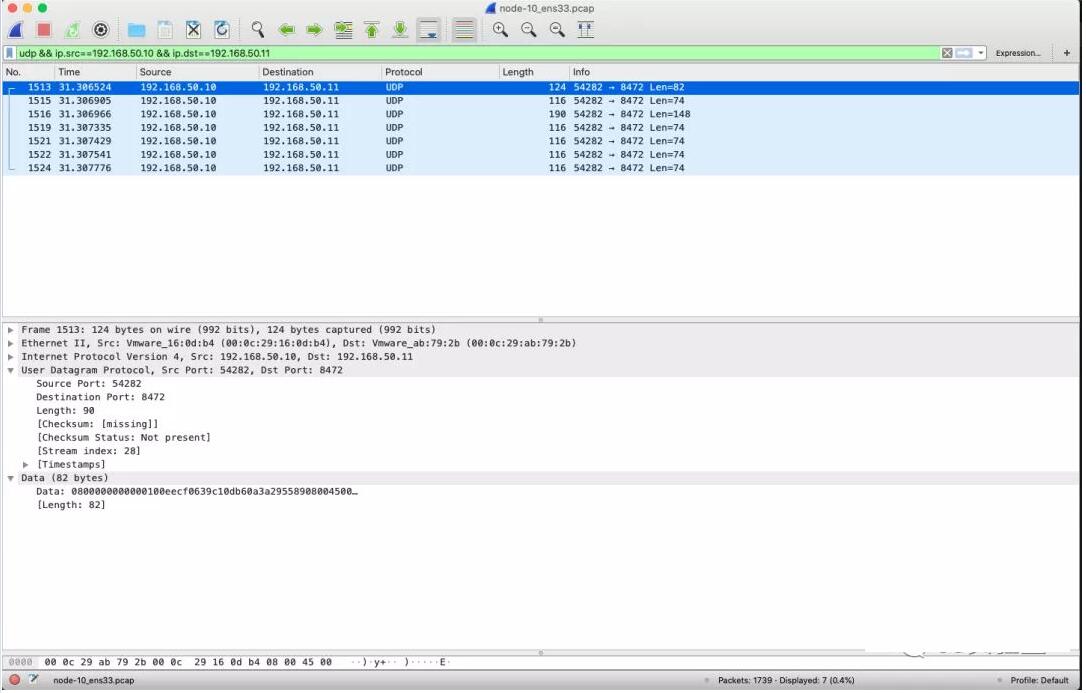1086x693 pixels.
Task: Click into the display filter field
Action: [x=478, y=53]
